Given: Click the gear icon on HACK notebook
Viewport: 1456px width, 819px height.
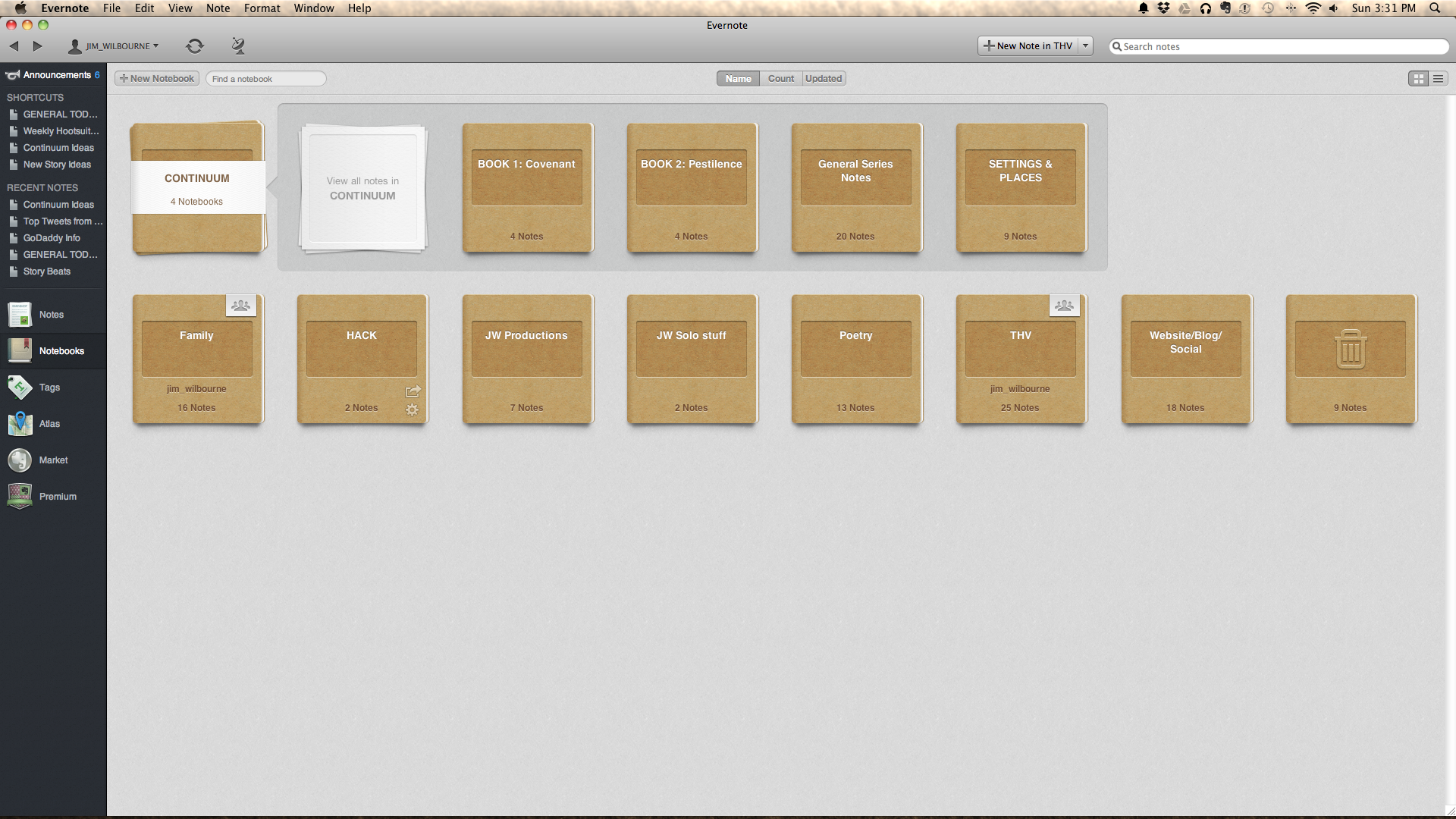Looking at the screenshot, I should (412, 409).
